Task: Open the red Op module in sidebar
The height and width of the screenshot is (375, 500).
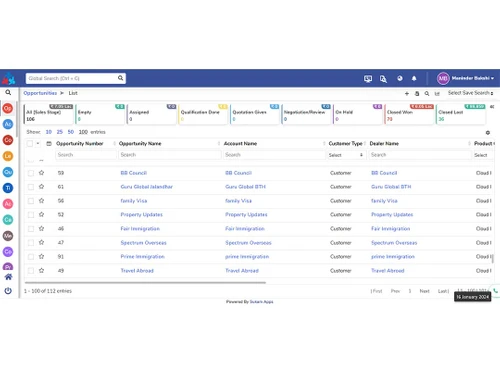Action: 8,108
